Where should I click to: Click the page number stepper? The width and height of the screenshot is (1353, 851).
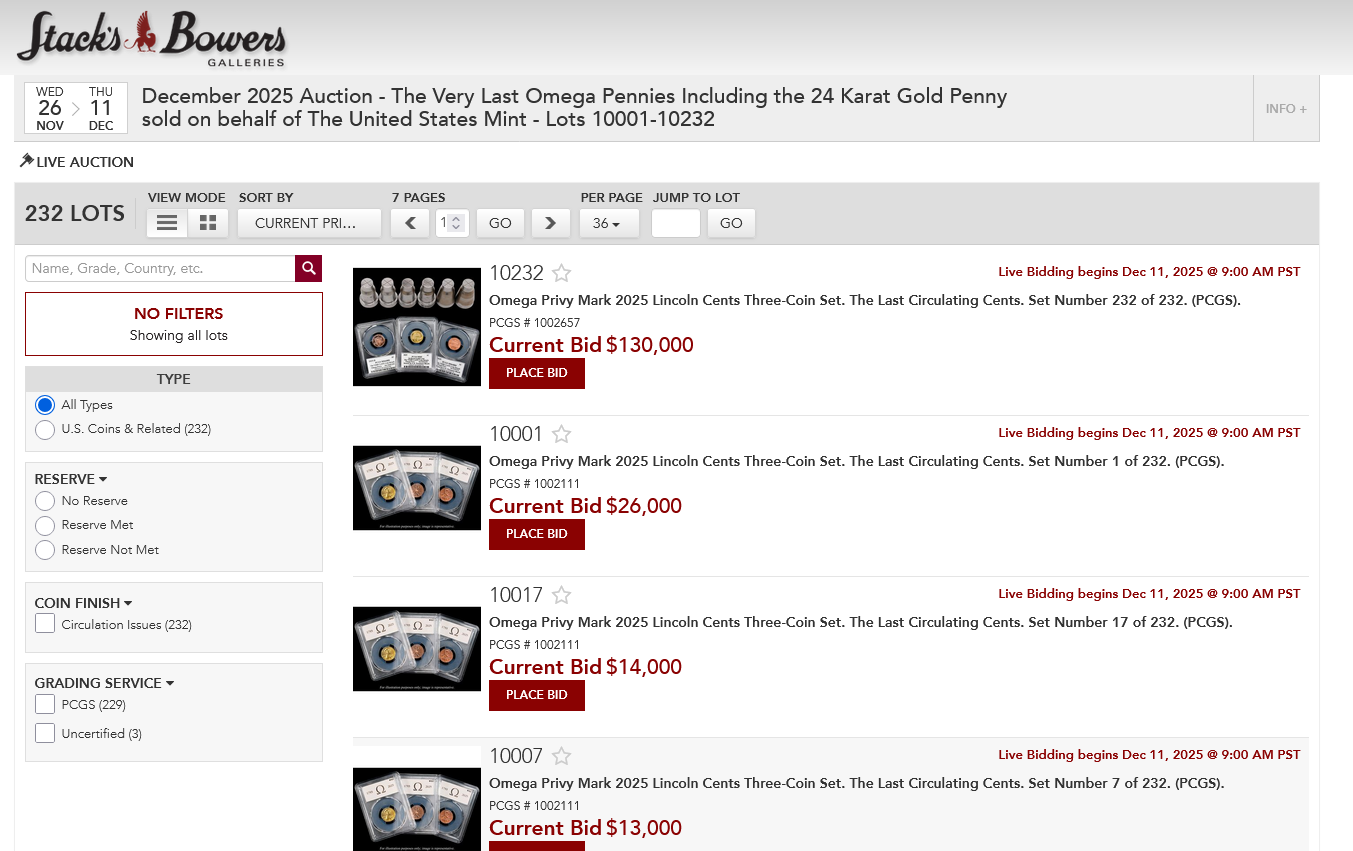coord(456,223)
